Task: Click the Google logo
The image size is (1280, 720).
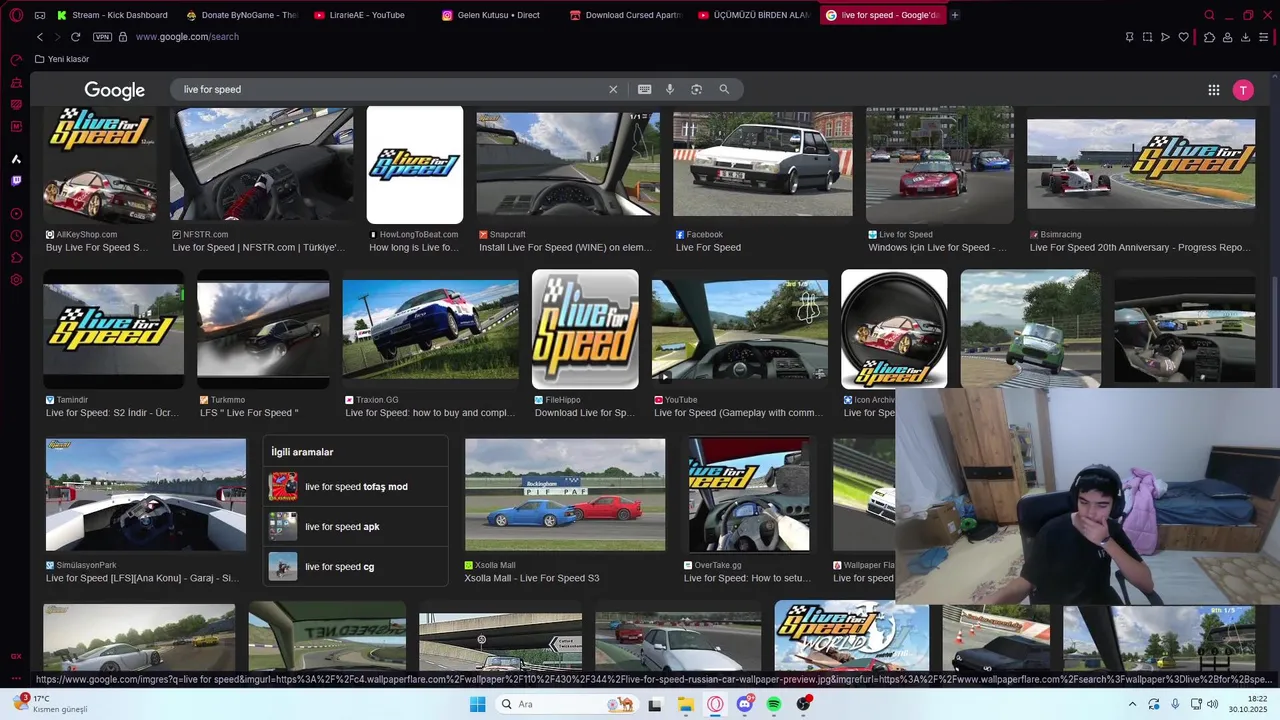Action: pyautogui.click(x=115, y=90)
